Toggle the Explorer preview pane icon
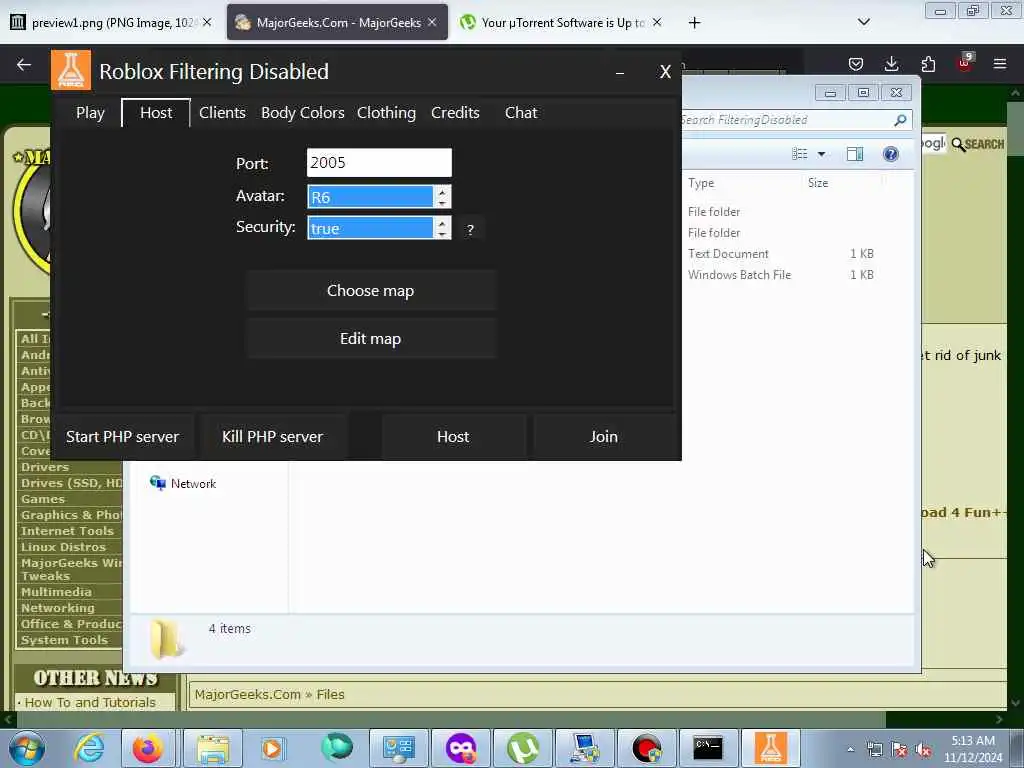Image resolution: width=1024 pixels, height=768 pixels. click(x=855, y=153)
